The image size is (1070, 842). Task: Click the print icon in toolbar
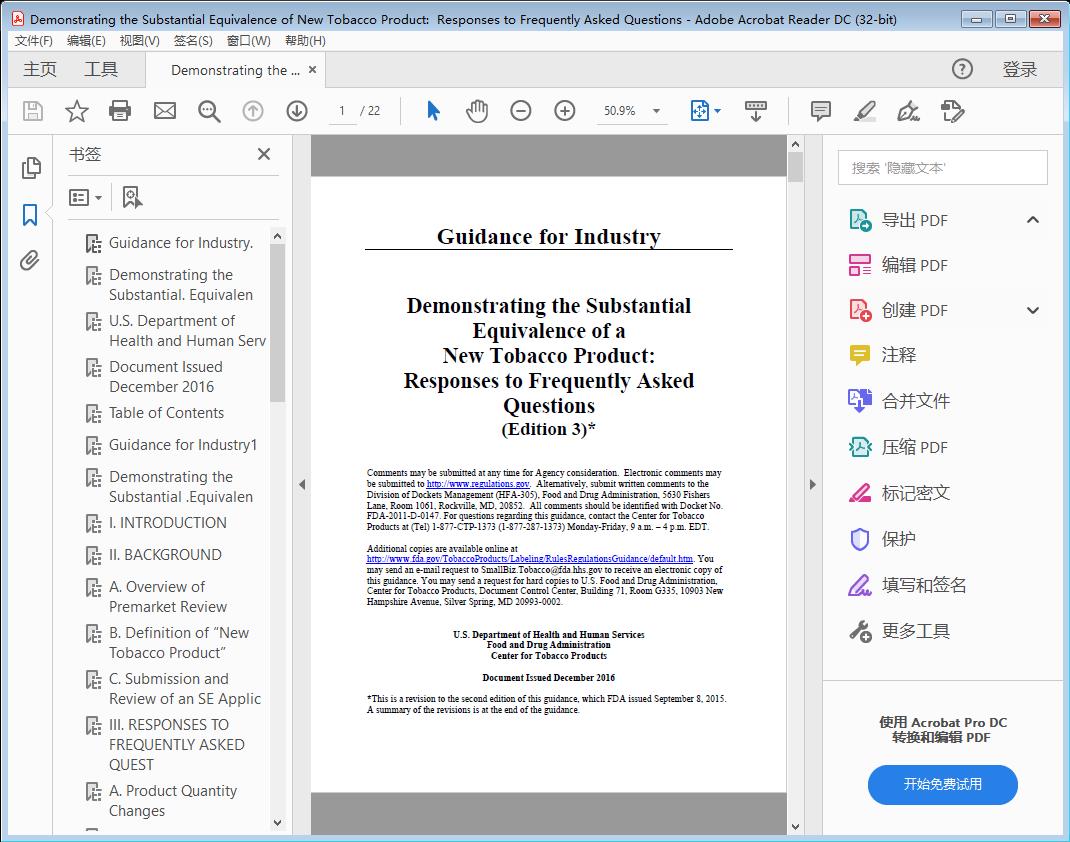pyautogui.click(x=120, y=111)
